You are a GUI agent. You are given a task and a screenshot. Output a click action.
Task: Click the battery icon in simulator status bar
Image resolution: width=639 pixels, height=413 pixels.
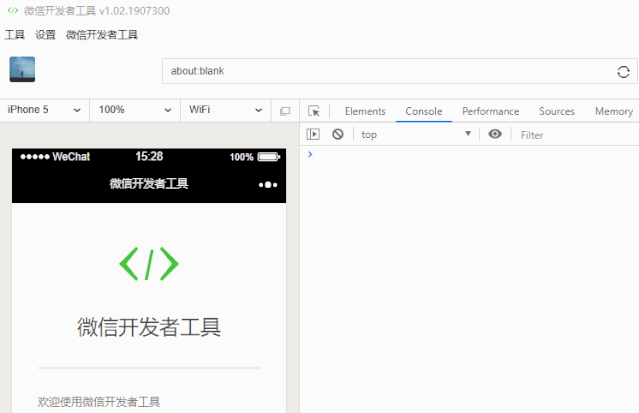269,157
